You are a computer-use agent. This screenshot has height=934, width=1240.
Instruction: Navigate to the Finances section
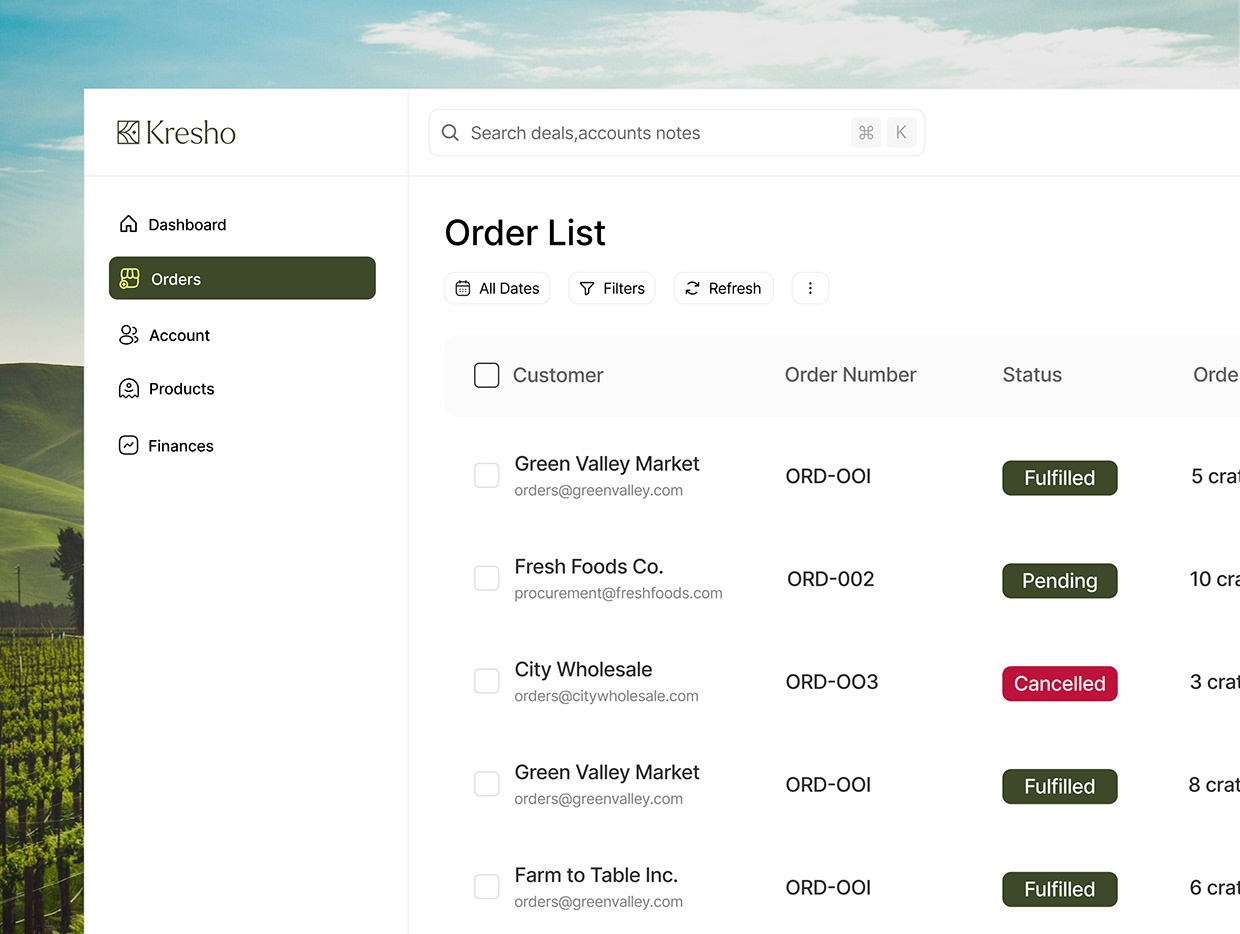coord(181,445)
